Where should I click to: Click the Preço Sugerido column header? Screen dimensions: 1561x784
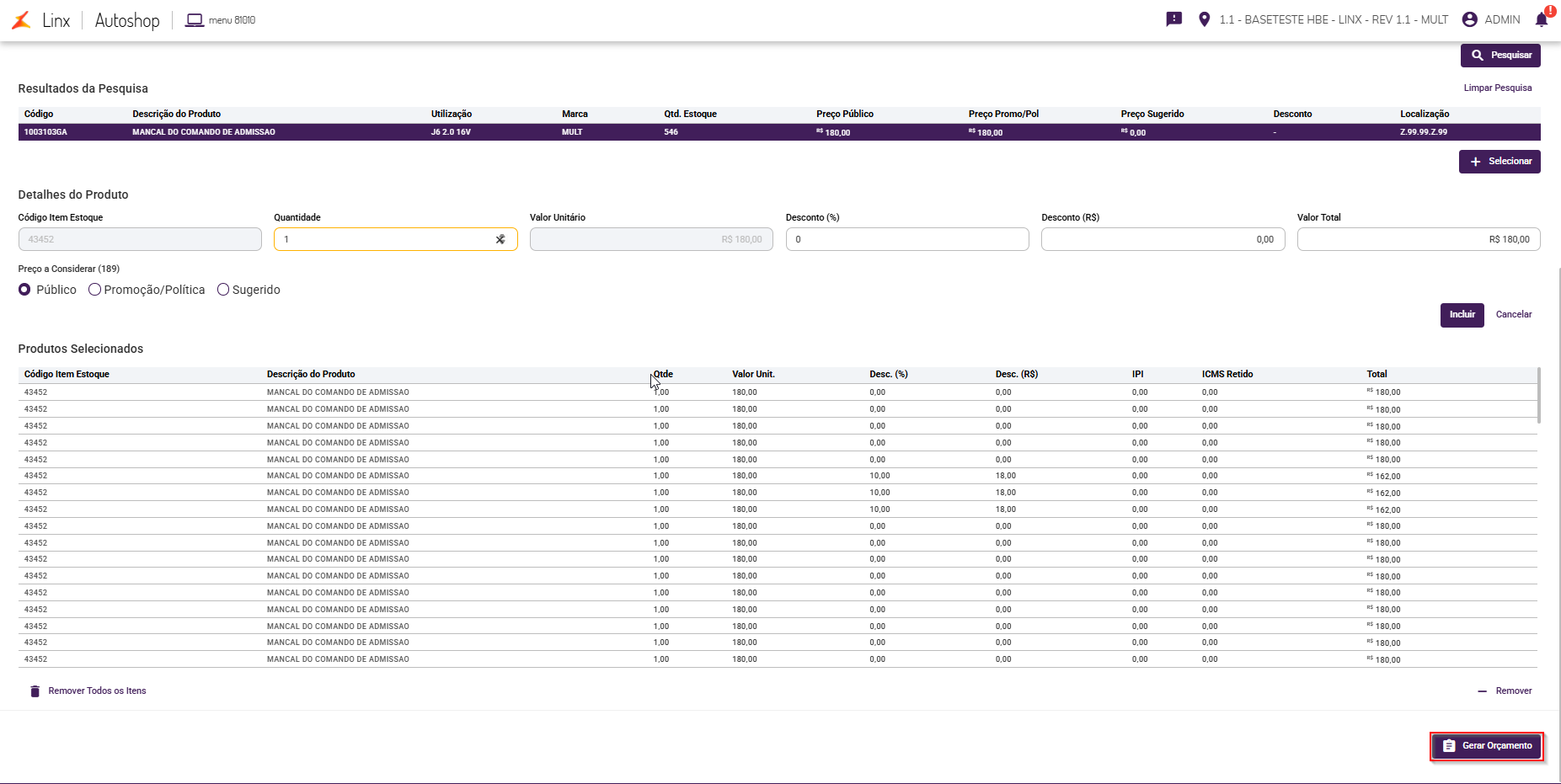[1152, 115]
